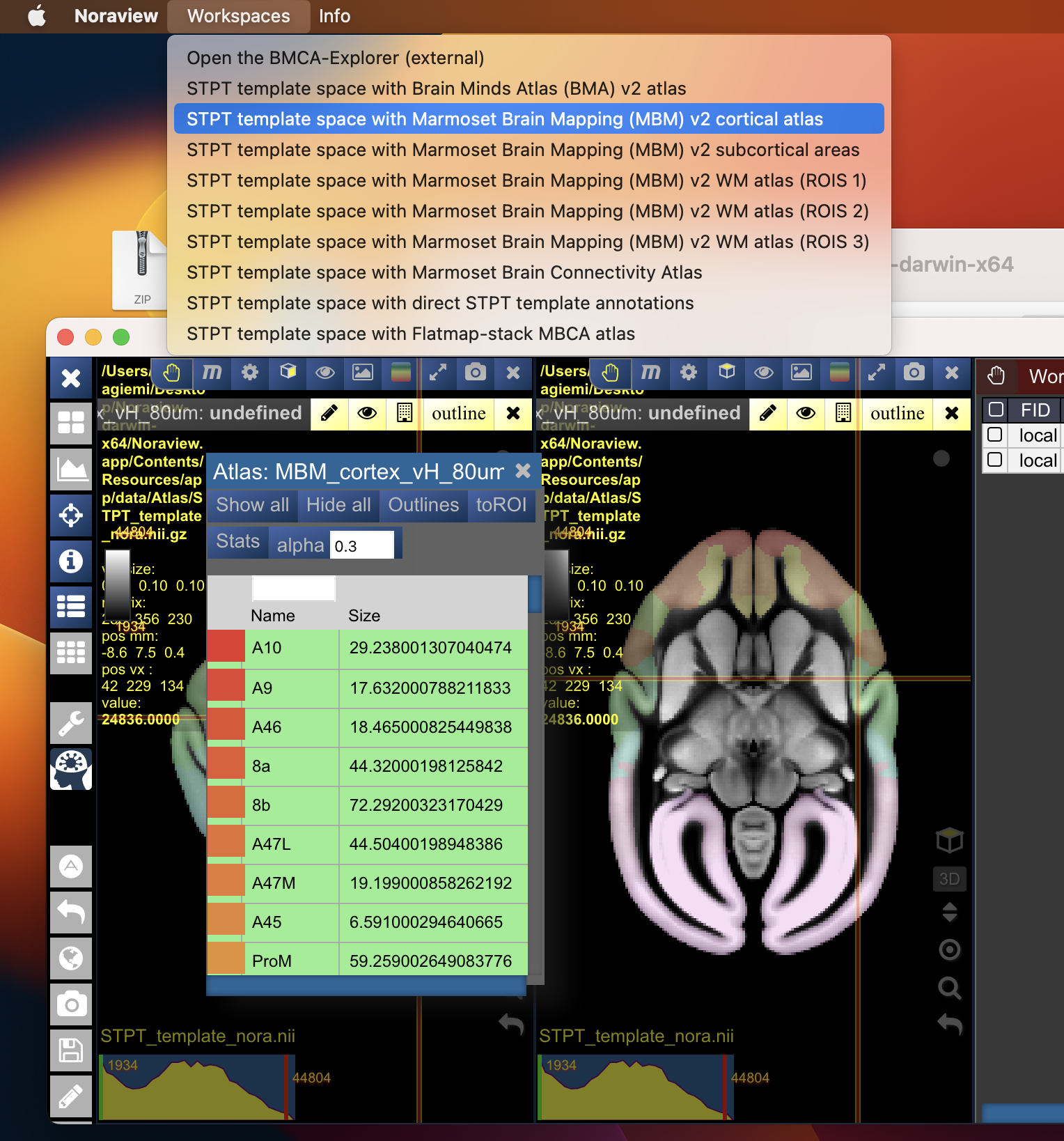Close the Atlas MBM_cortex panel
This screenshot has width=1064, height=1141.
coord(523,472)
